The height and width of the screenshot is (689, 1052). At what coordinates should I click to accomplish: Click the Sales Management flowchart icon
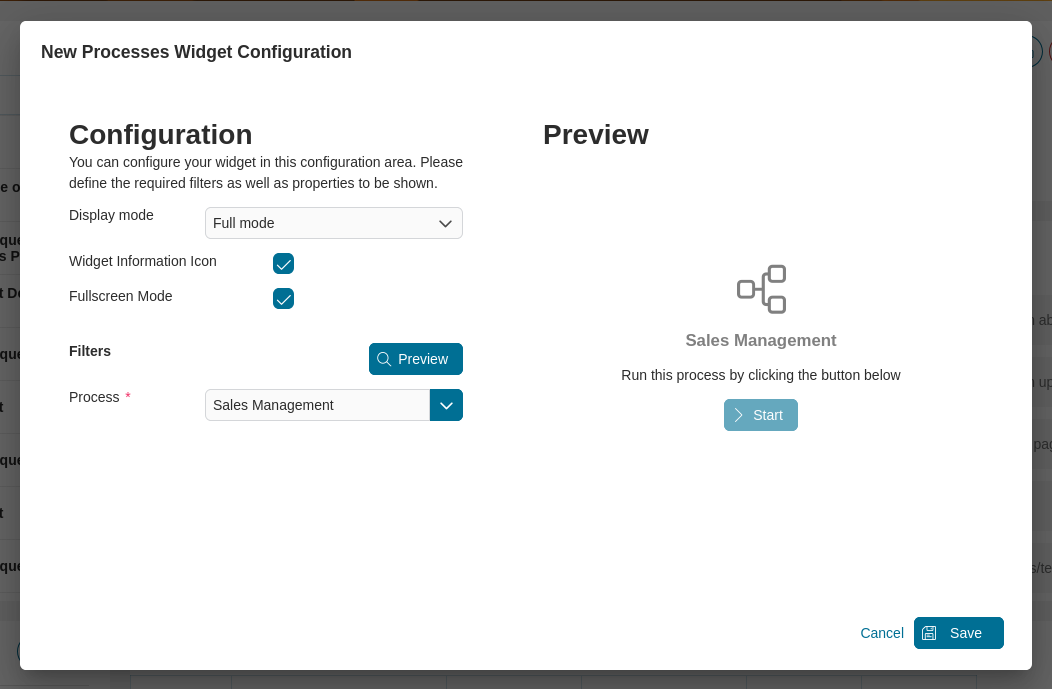click(x=761, y=288)
